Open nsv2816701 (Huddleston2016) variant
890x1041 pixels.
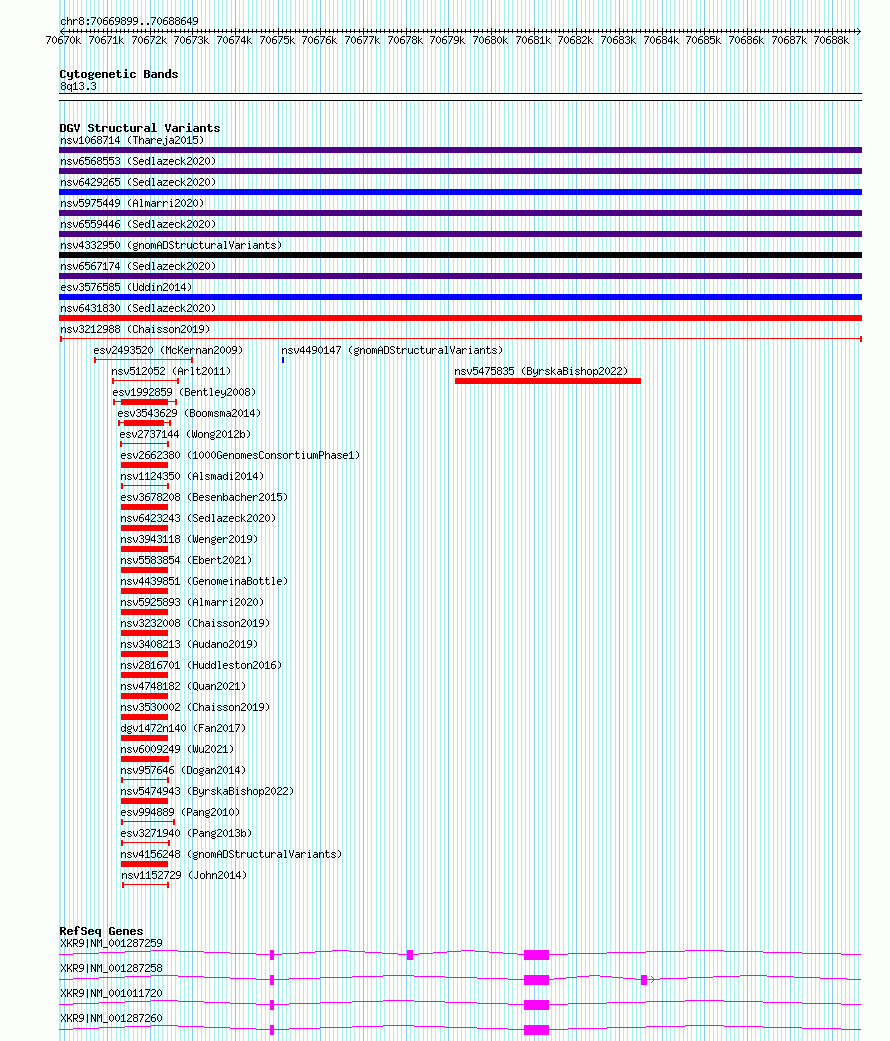pos(201,665)
